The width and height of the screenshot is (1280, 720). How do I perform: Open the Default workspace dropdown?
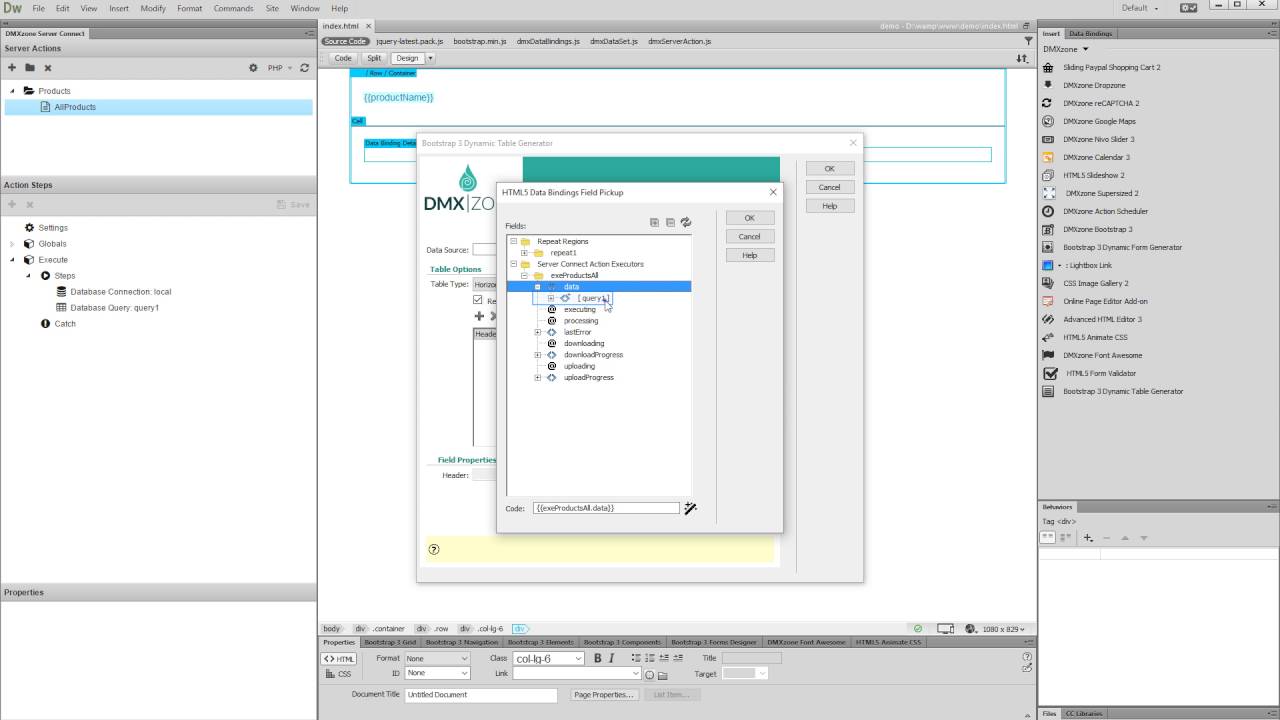coord(1140,8)
